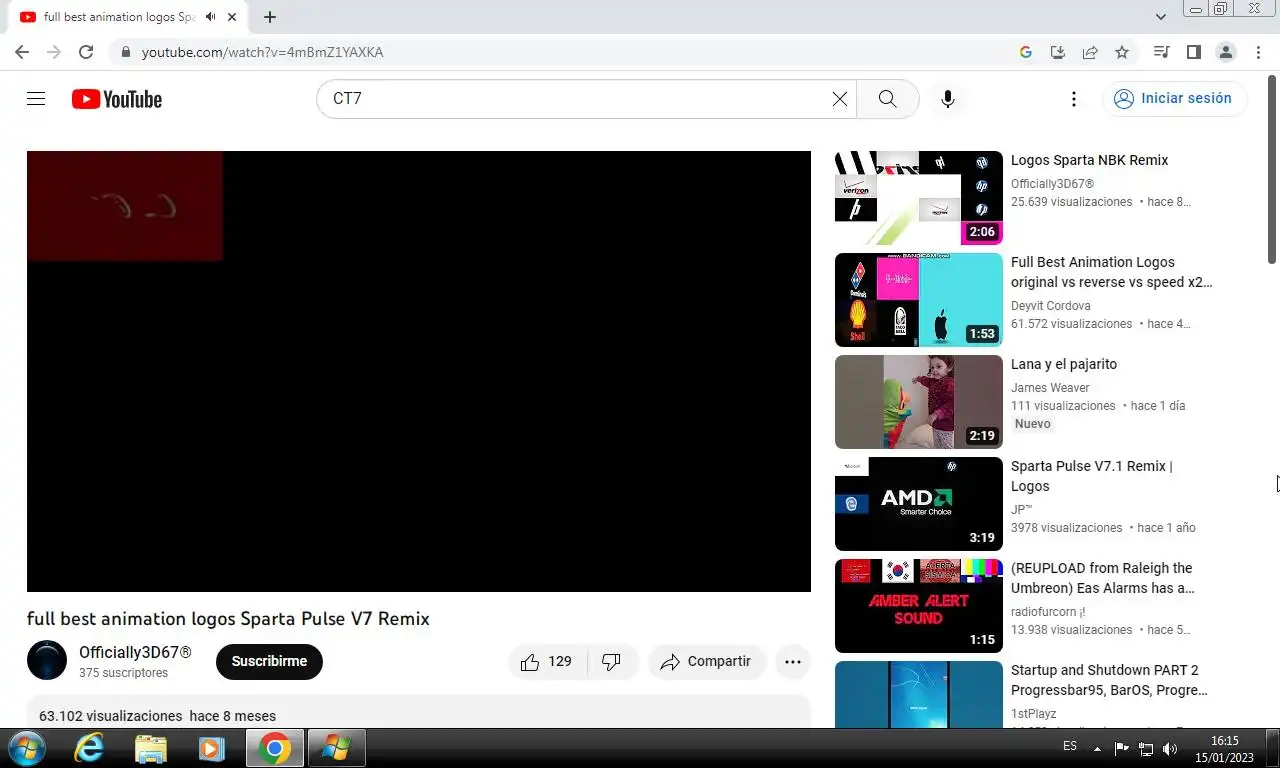Open Lana y el pajarito title
Image resolution: width=1280 pixels, height=768 pixels.
click(x=1064, y=364)
